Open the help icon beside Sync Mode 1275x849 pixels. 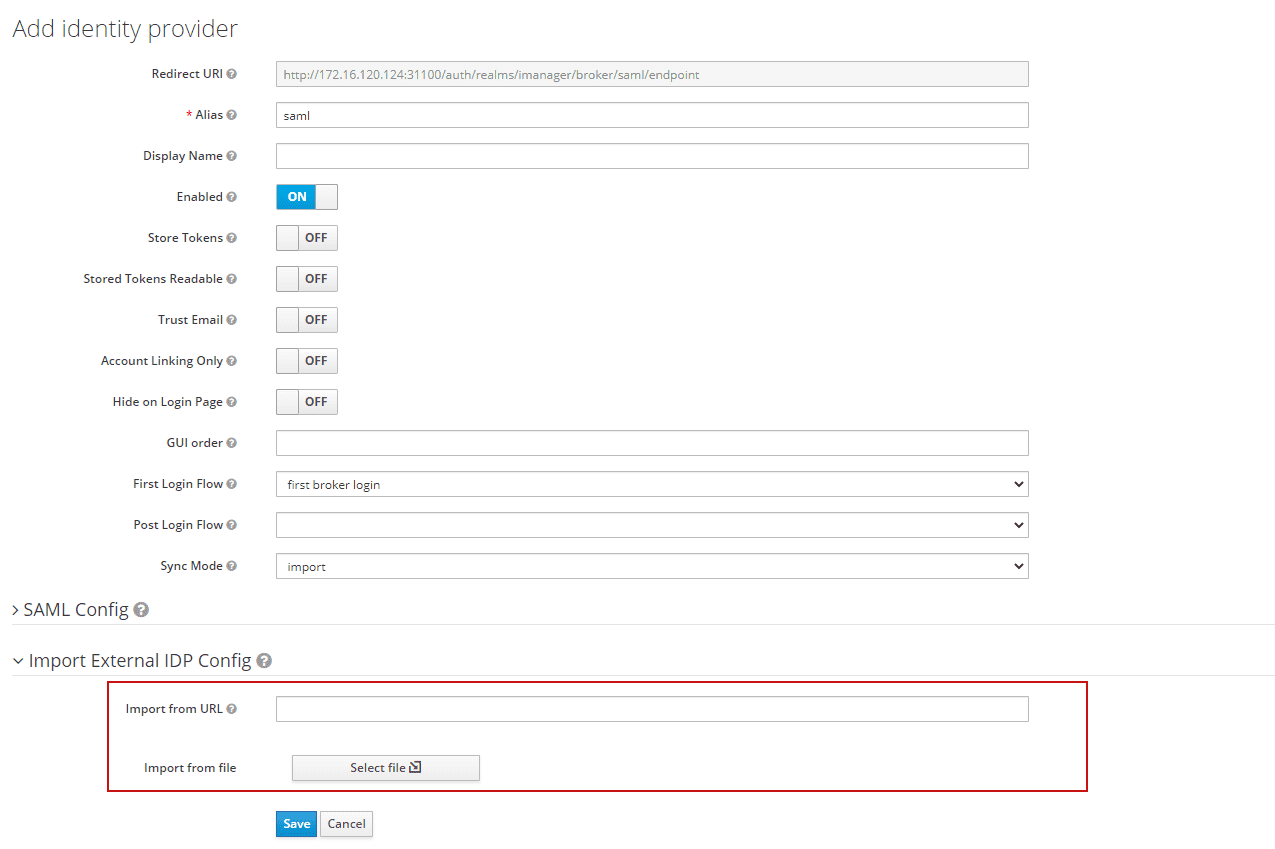[x=232, y=566]
